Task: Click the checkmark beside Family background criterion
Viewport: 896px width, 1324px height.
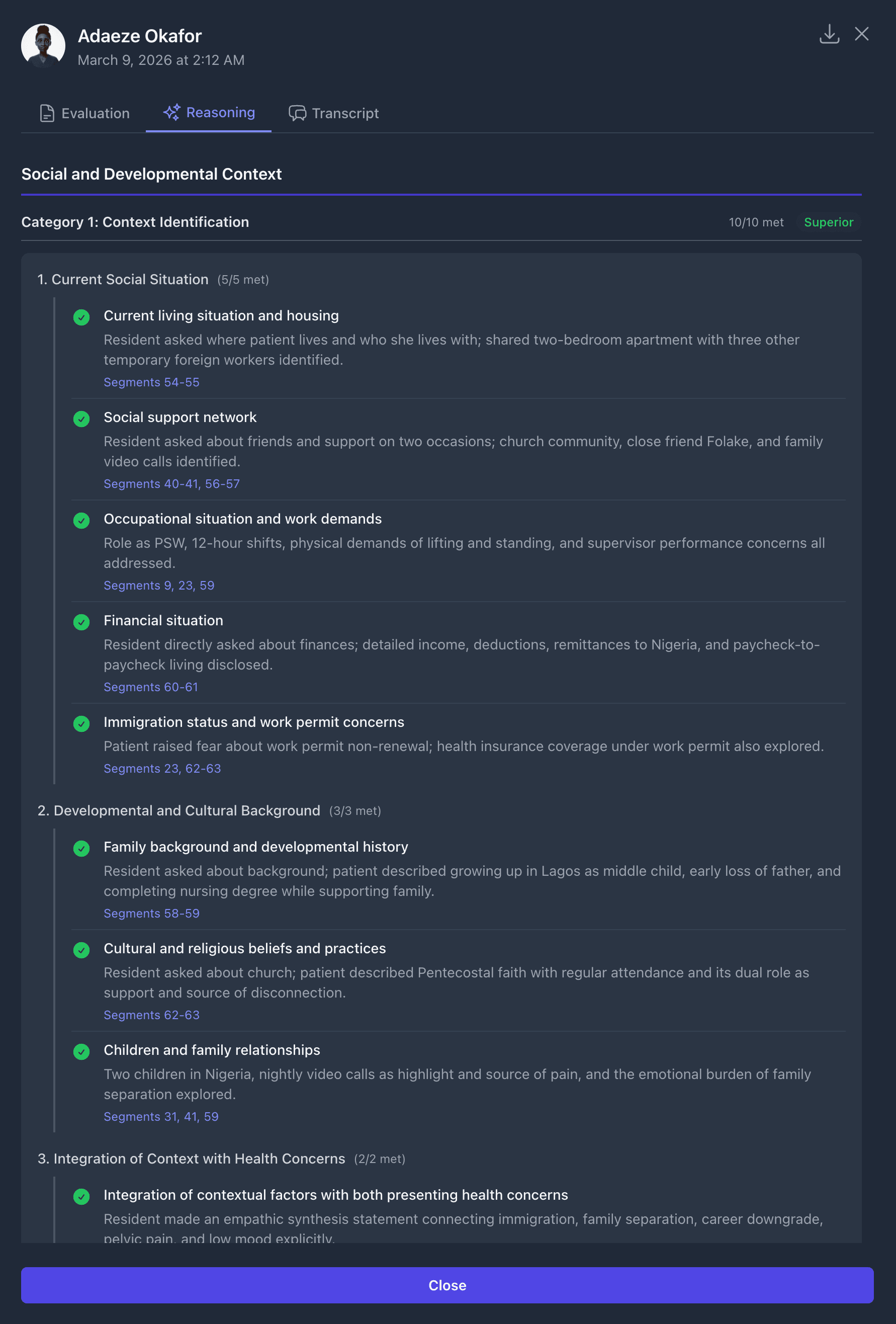Action: pos(81,848)
